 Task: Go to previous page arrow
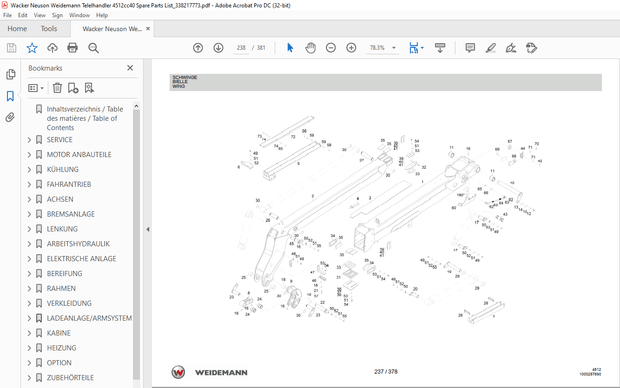click(198, 48)
